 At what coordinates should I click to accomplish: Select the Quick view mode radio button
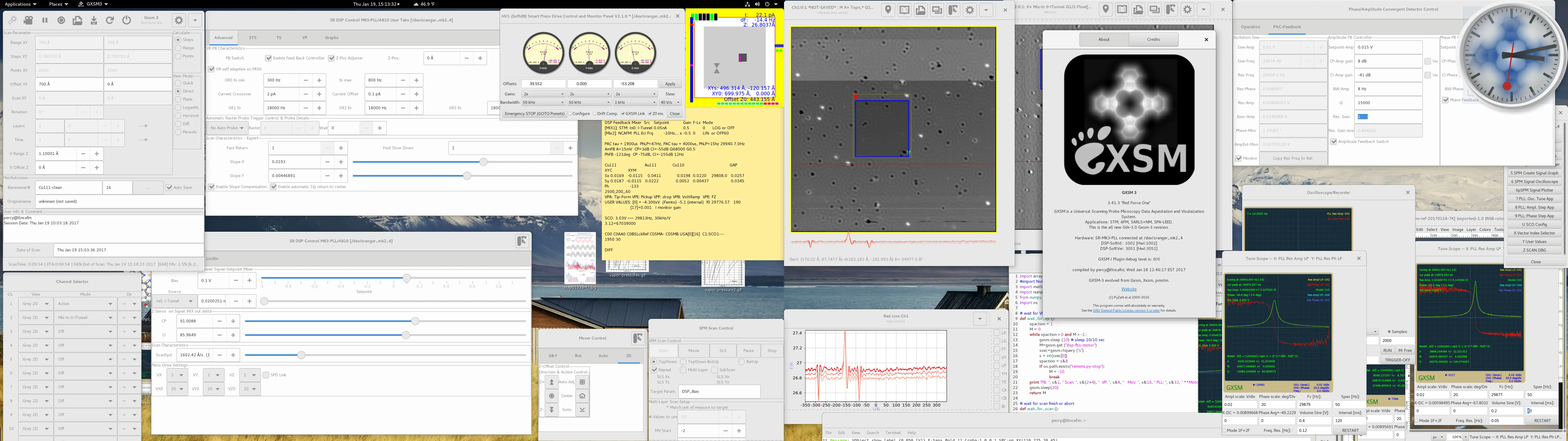tap(178, 84)
